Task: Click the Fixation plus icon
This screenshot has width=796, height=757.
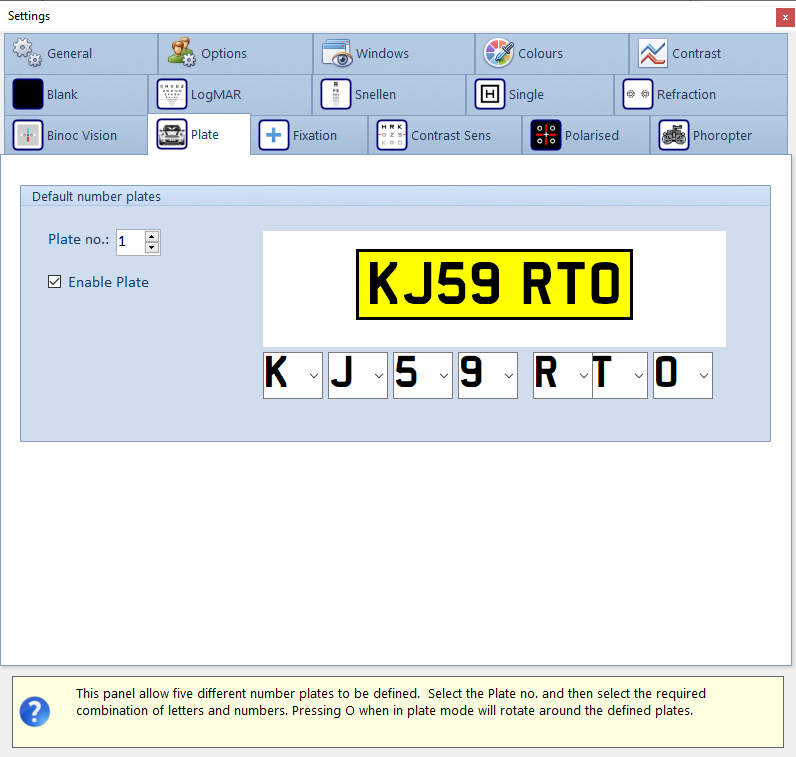Action: [274, 135]
